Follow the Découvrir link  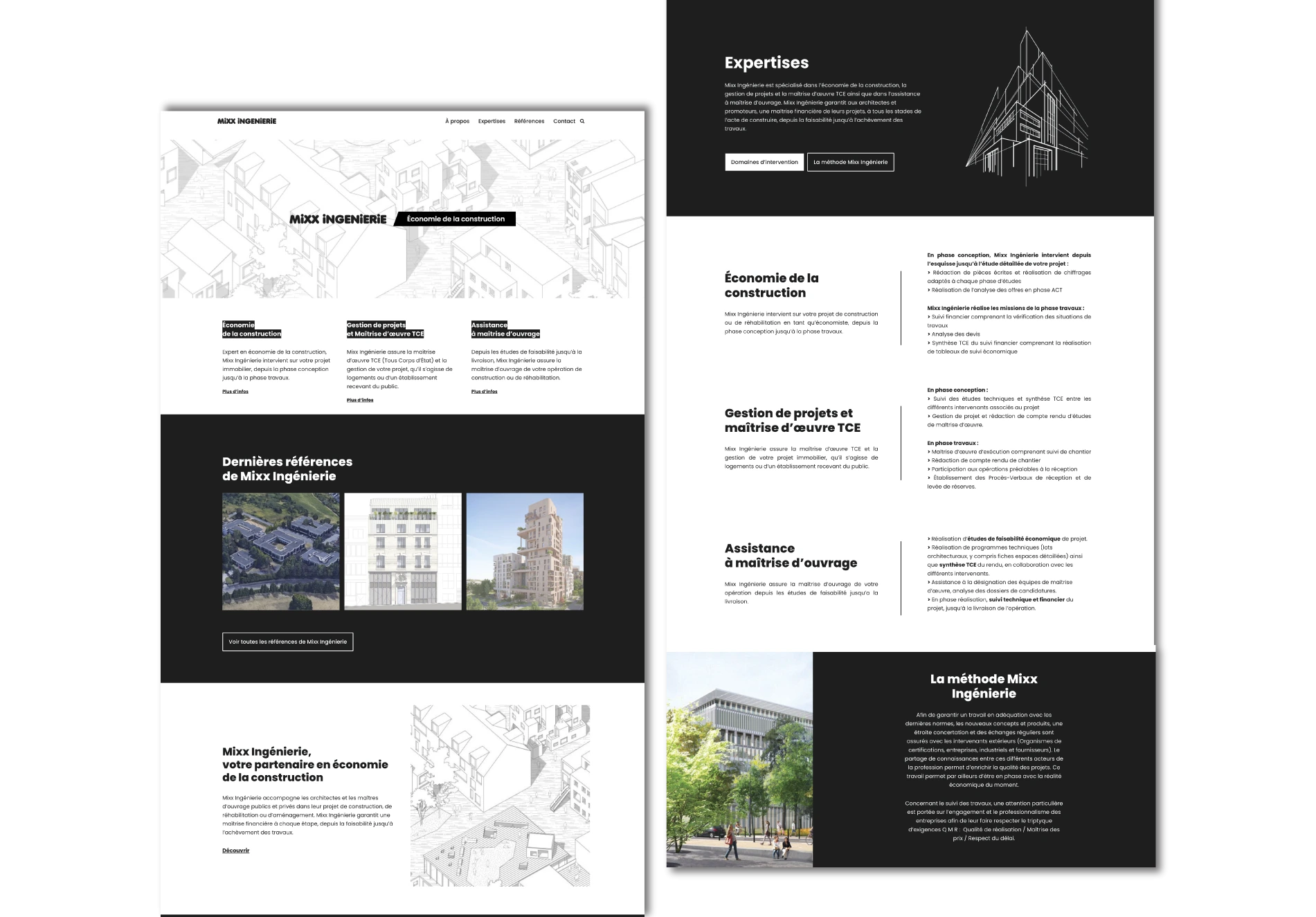tap(236, 851)
